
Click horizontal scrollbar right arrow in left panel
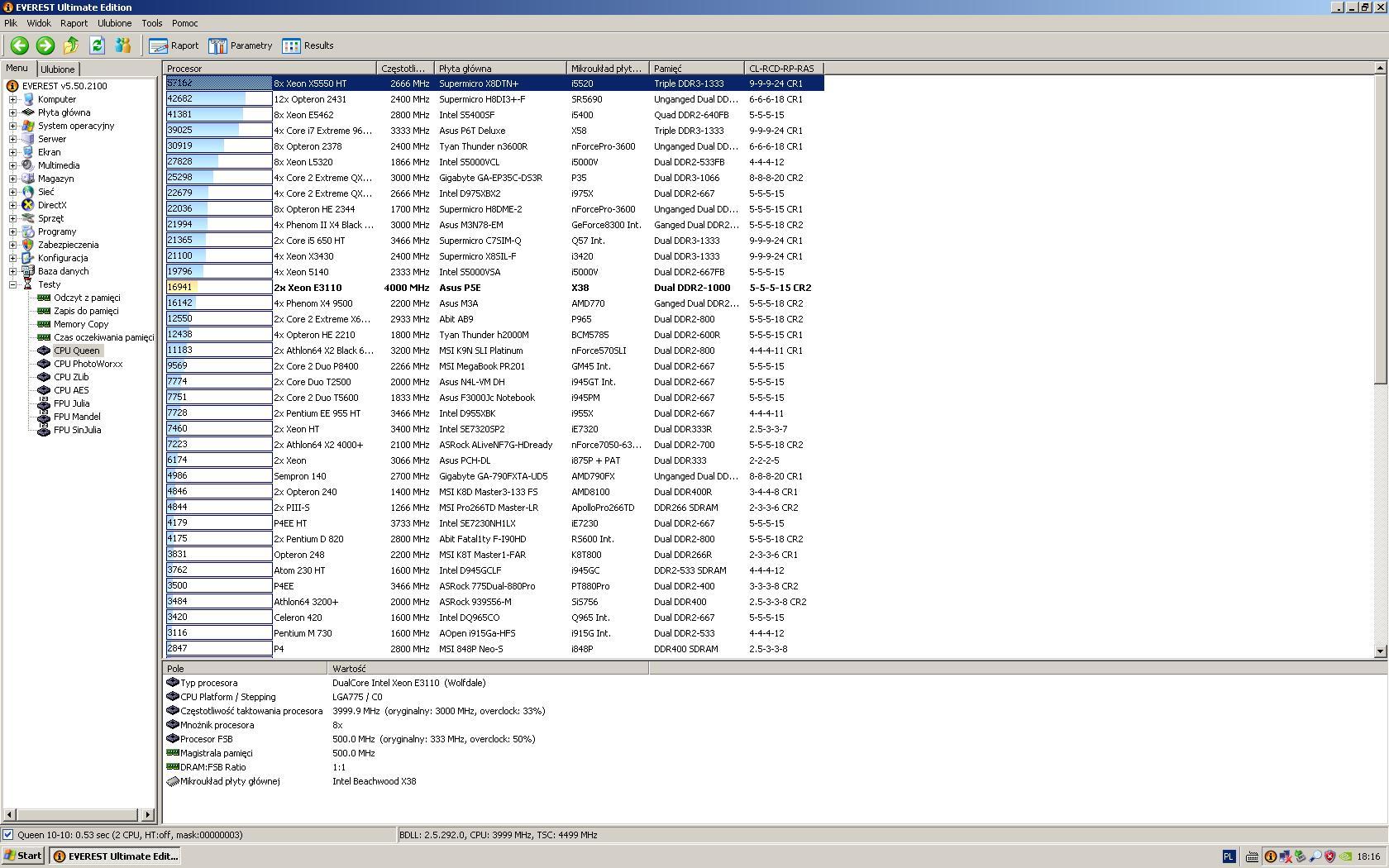(x=148, y=815)
